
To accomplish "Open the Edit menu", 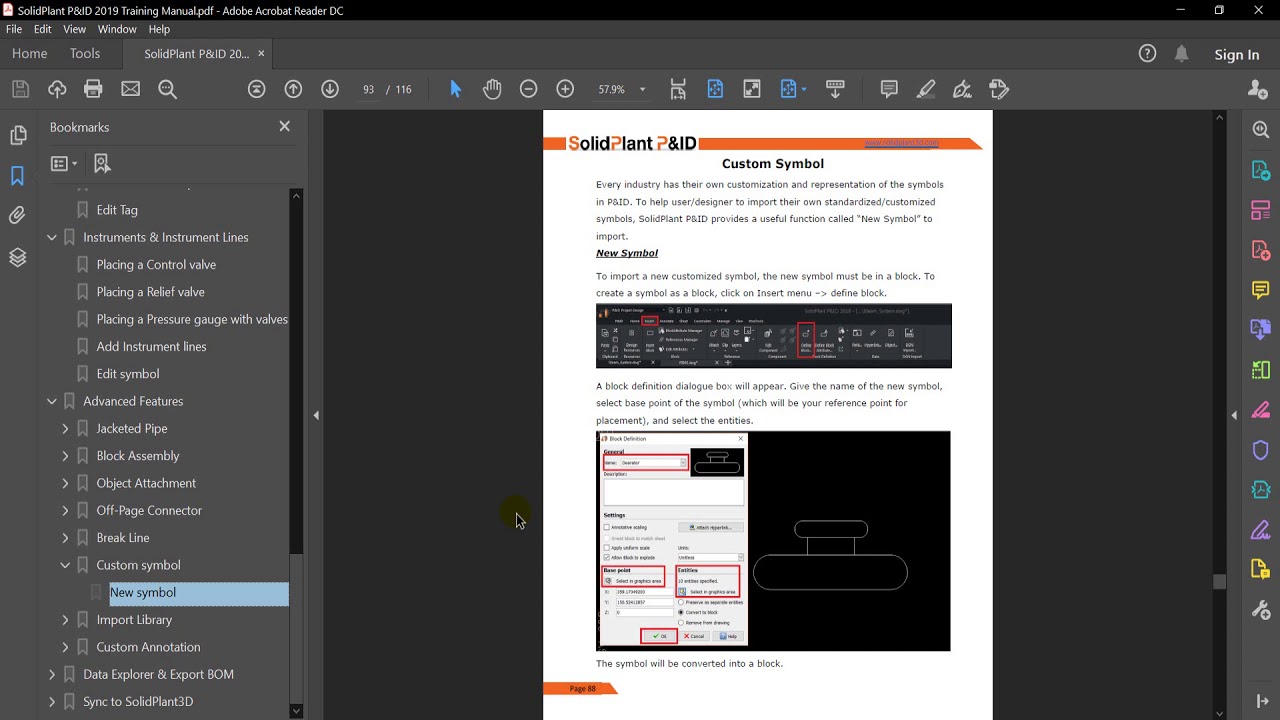I will pyautogui.click(x=42, y=29).
